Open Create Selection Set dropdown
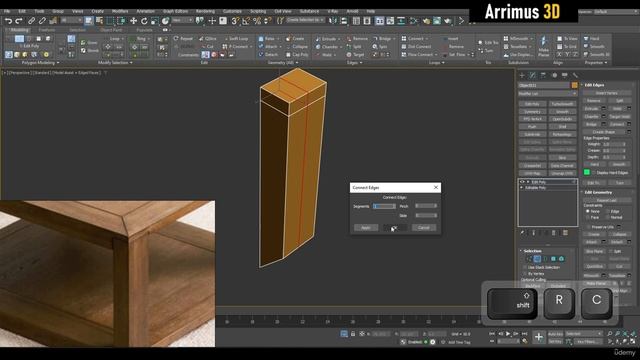Screen dimensions: 640x360 [x=305, y=20]
